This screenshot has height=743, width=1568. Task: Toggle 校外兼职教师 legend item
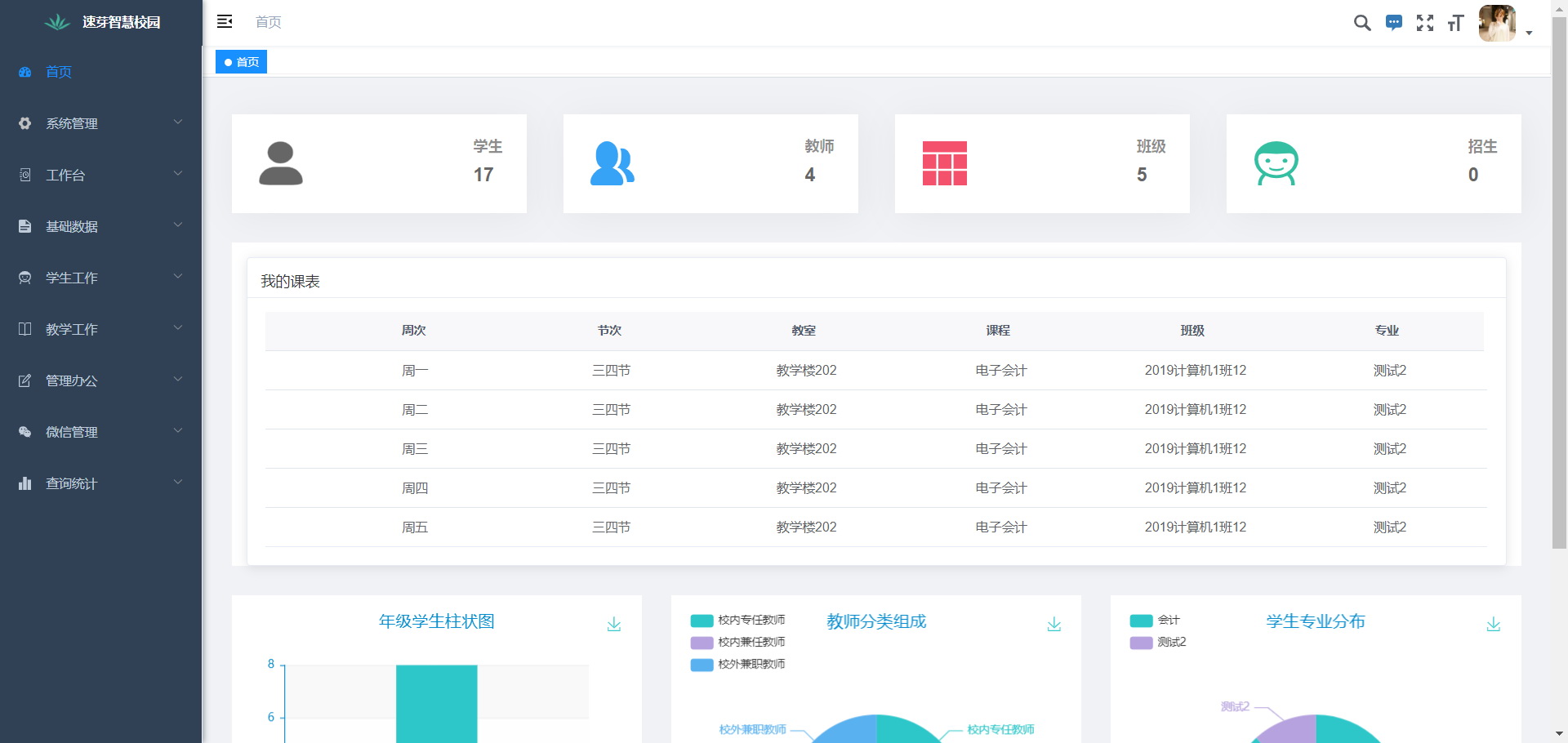[x=738, y=665]
